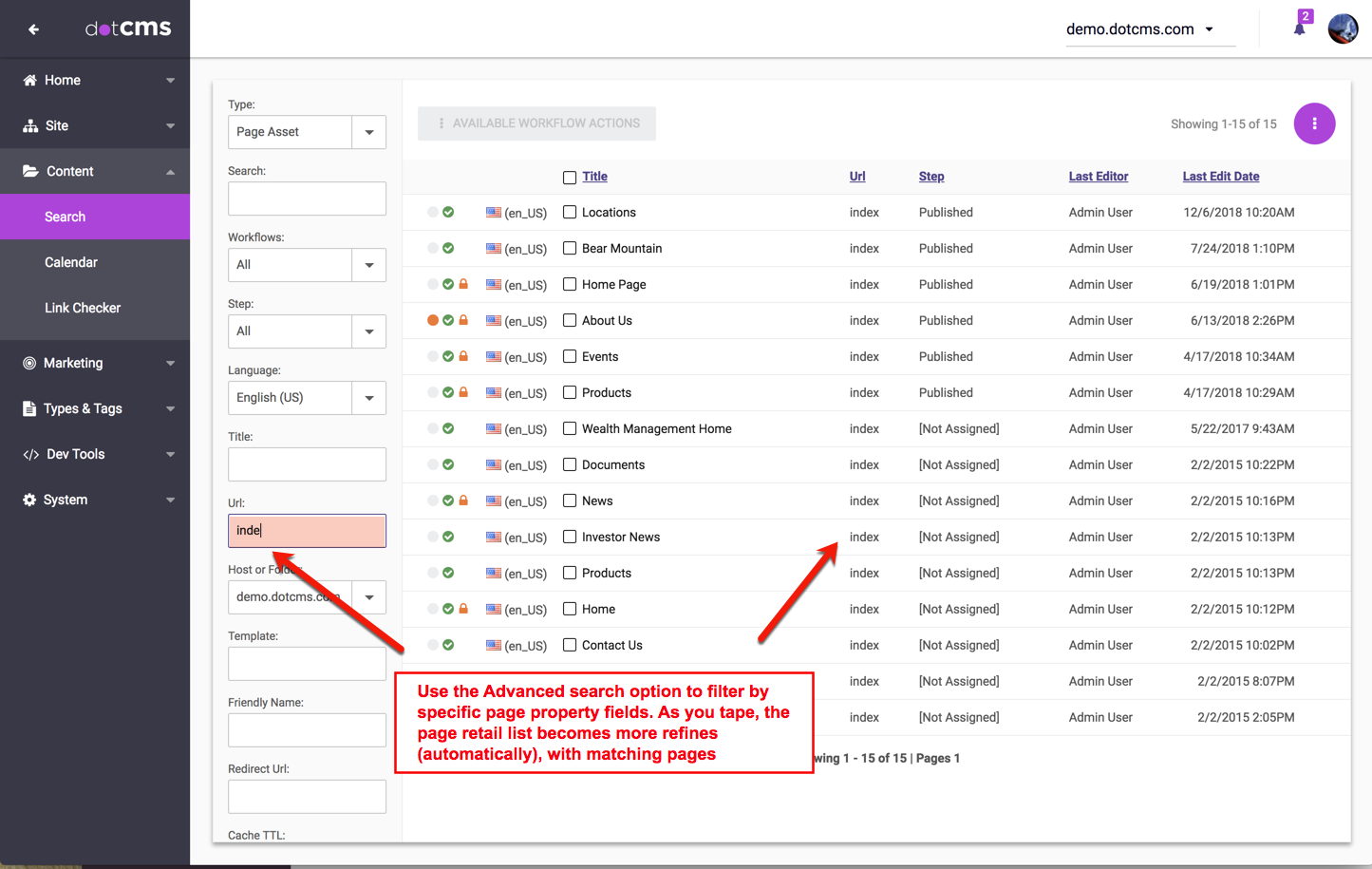Open the Type dropdown showing Page Asset
Viewport: 1372px width, 869px height.
[x=368, y=132]
